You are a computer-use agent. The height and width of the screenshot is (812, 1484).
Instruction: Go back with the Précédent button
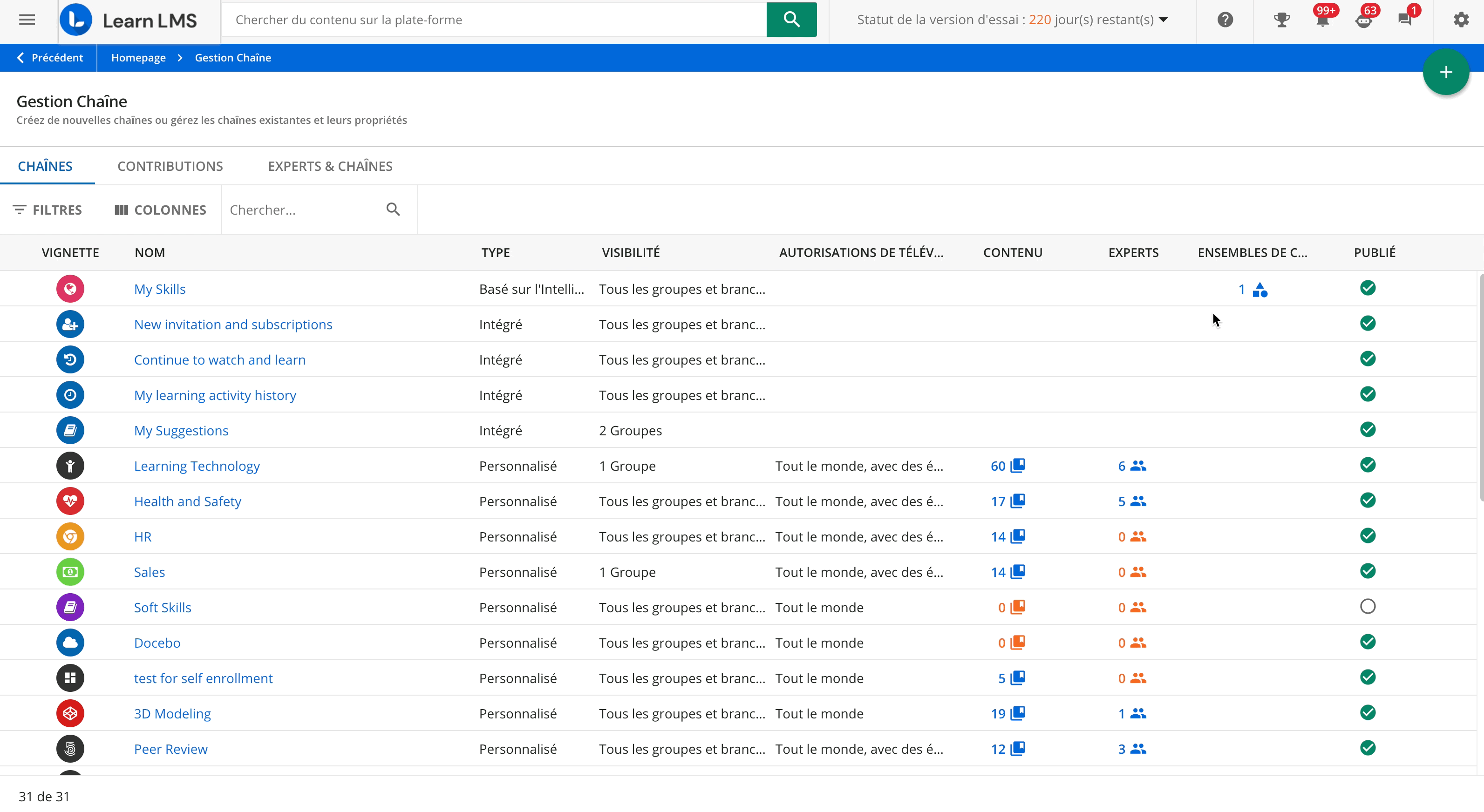(x=49, y=58)
